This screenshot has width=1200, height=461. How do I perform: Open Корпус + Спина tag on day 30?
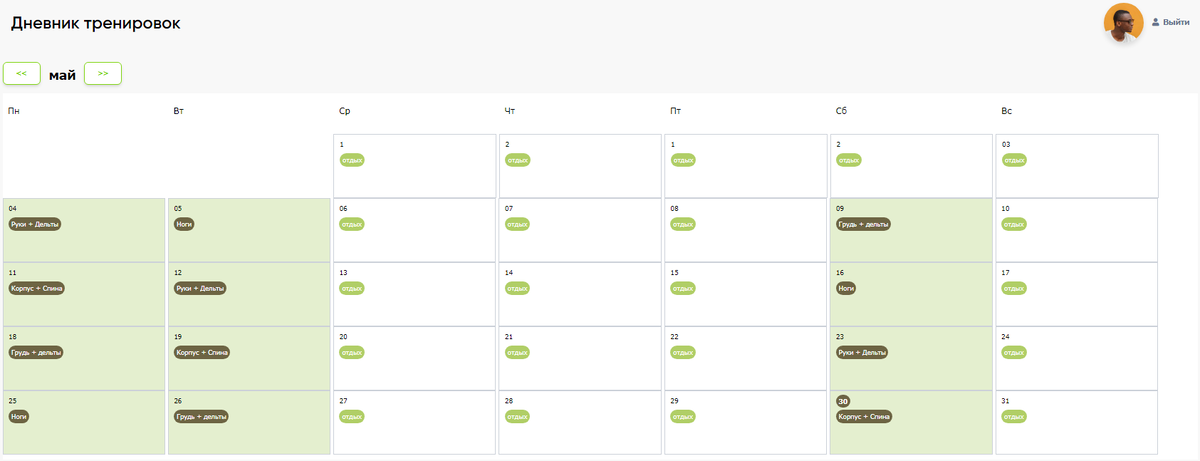click(865, 416)
